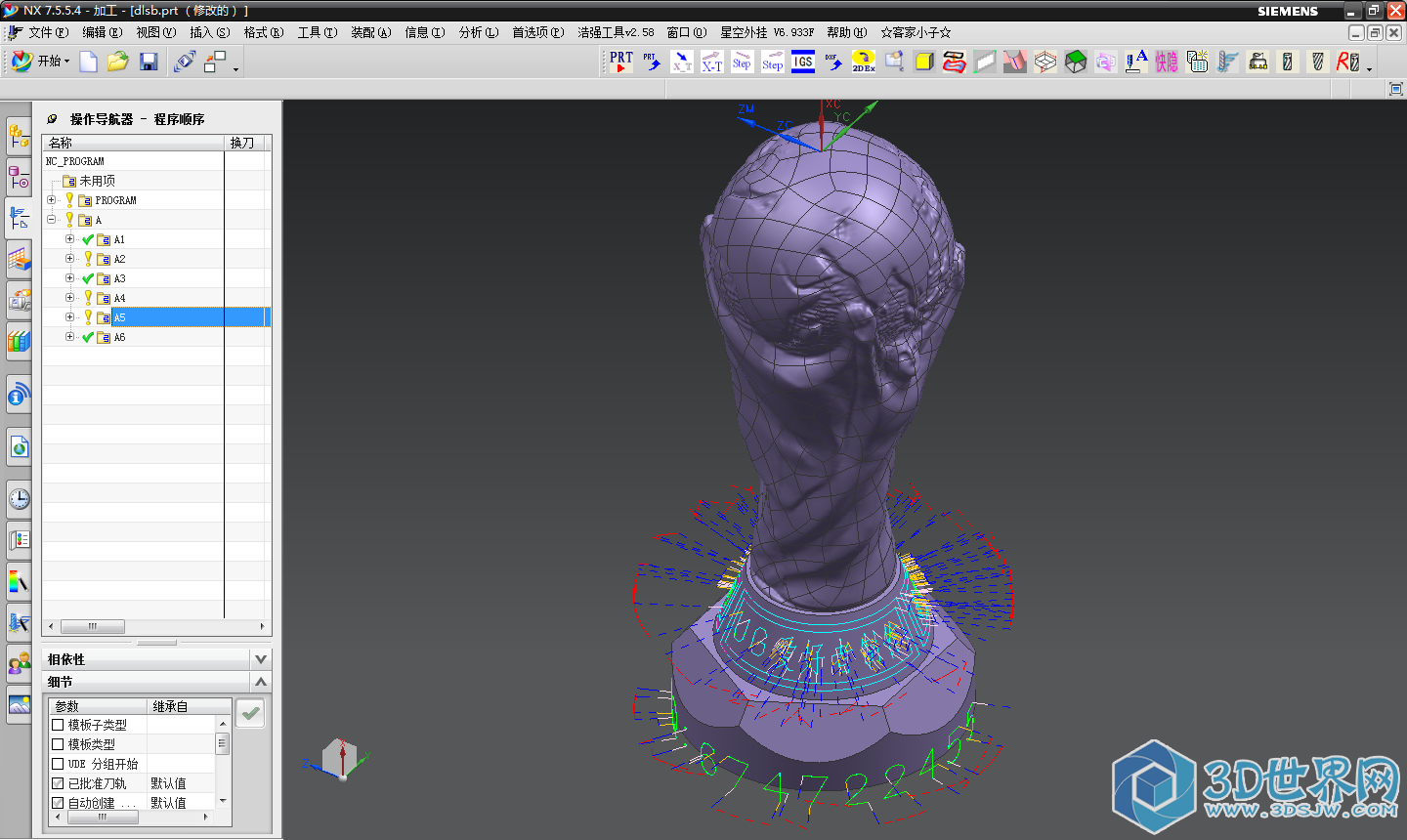Open the History clock sidebar tab
Image resolution: width=1407 pixels, height=840 pixels.
point(19,499)
